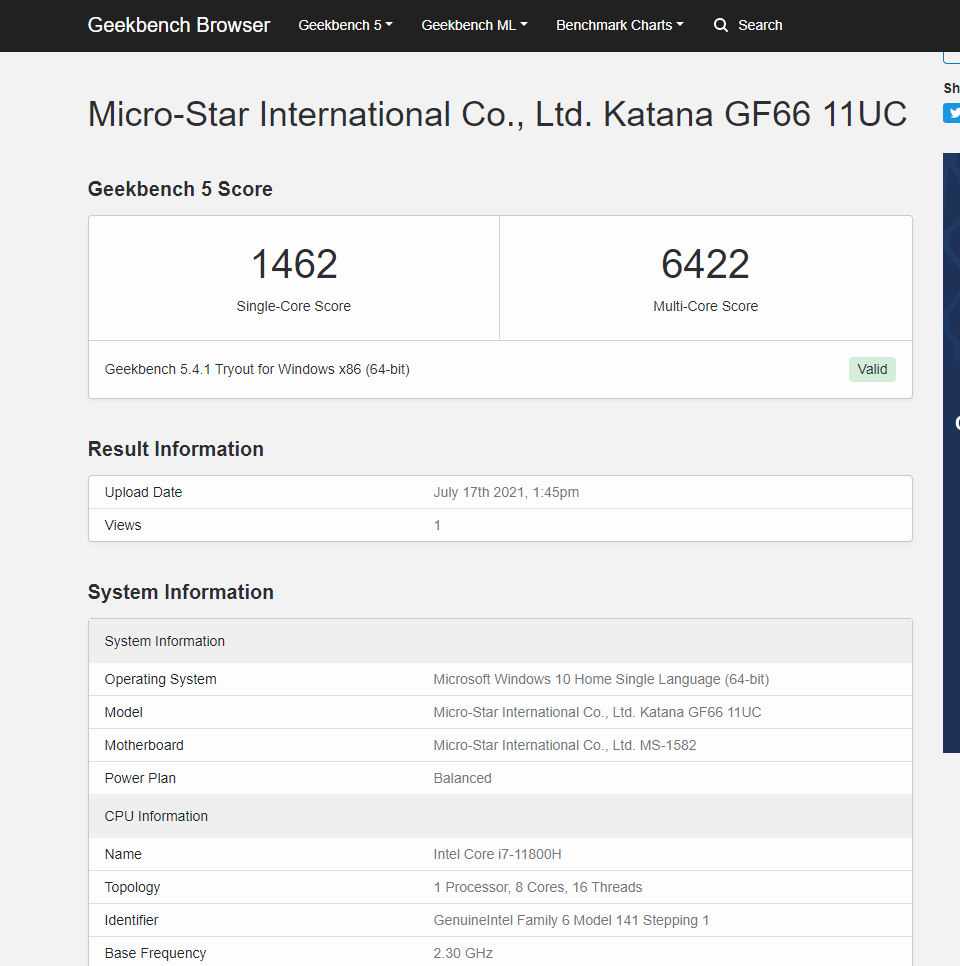Click the Search magnifier icon
This screenshot has height=966, width=960.
[x=720, y=25]
